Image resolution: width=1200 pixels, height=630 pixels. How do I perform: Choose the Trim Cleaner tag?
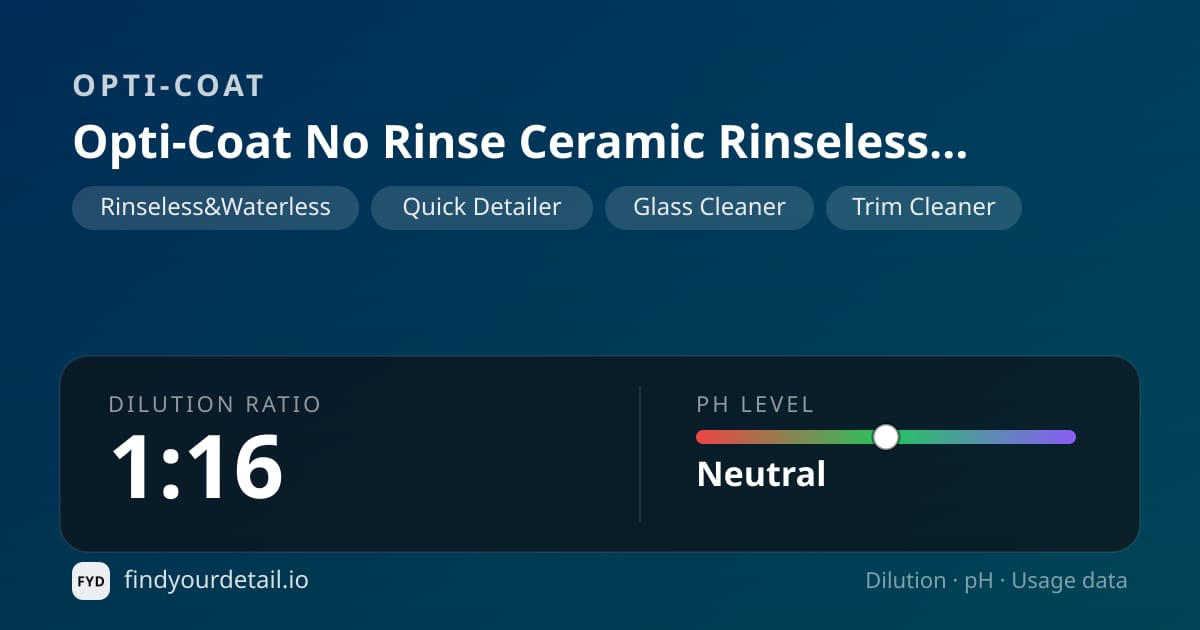click(924, 207)
